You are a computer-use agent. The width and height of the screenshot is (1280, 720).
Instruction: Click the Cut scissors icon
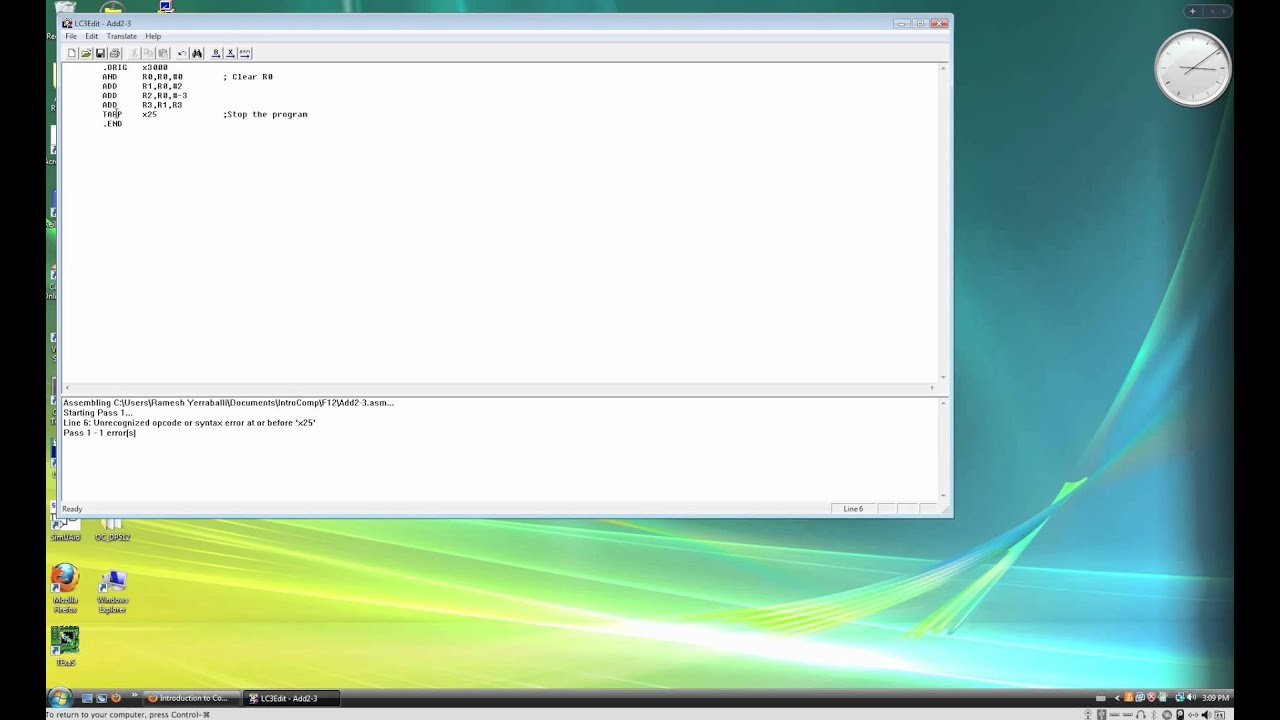click(134, 53)
